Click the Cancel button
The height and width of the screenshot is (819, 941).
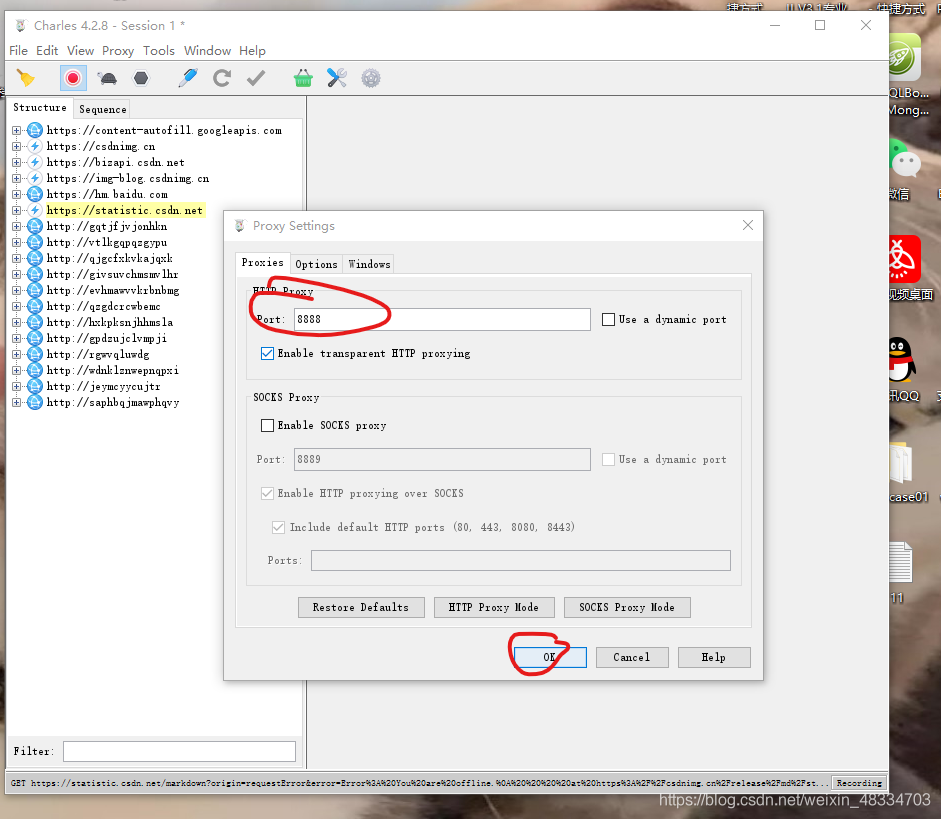632,658
